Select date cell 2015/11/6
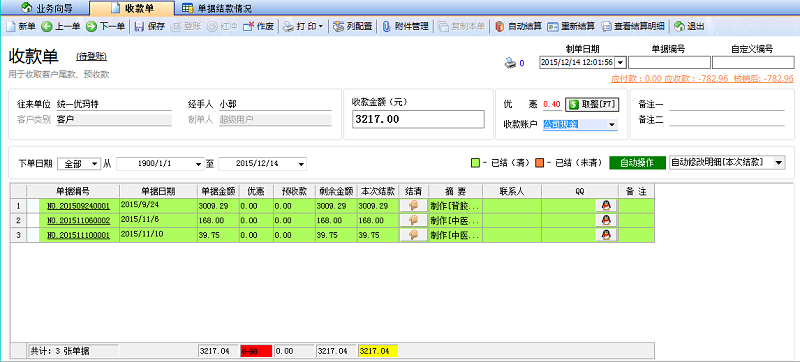The height and width of the screenshot is (362, 800). tap(158, 220)
